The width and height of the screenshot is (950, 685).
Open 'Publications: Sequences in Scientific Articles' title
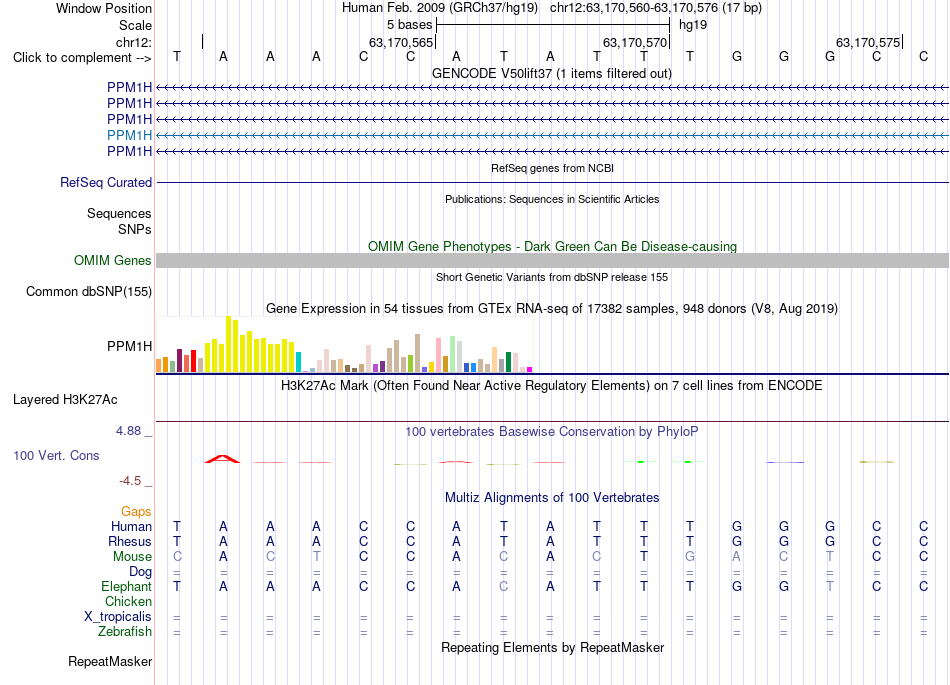[552, 199]
